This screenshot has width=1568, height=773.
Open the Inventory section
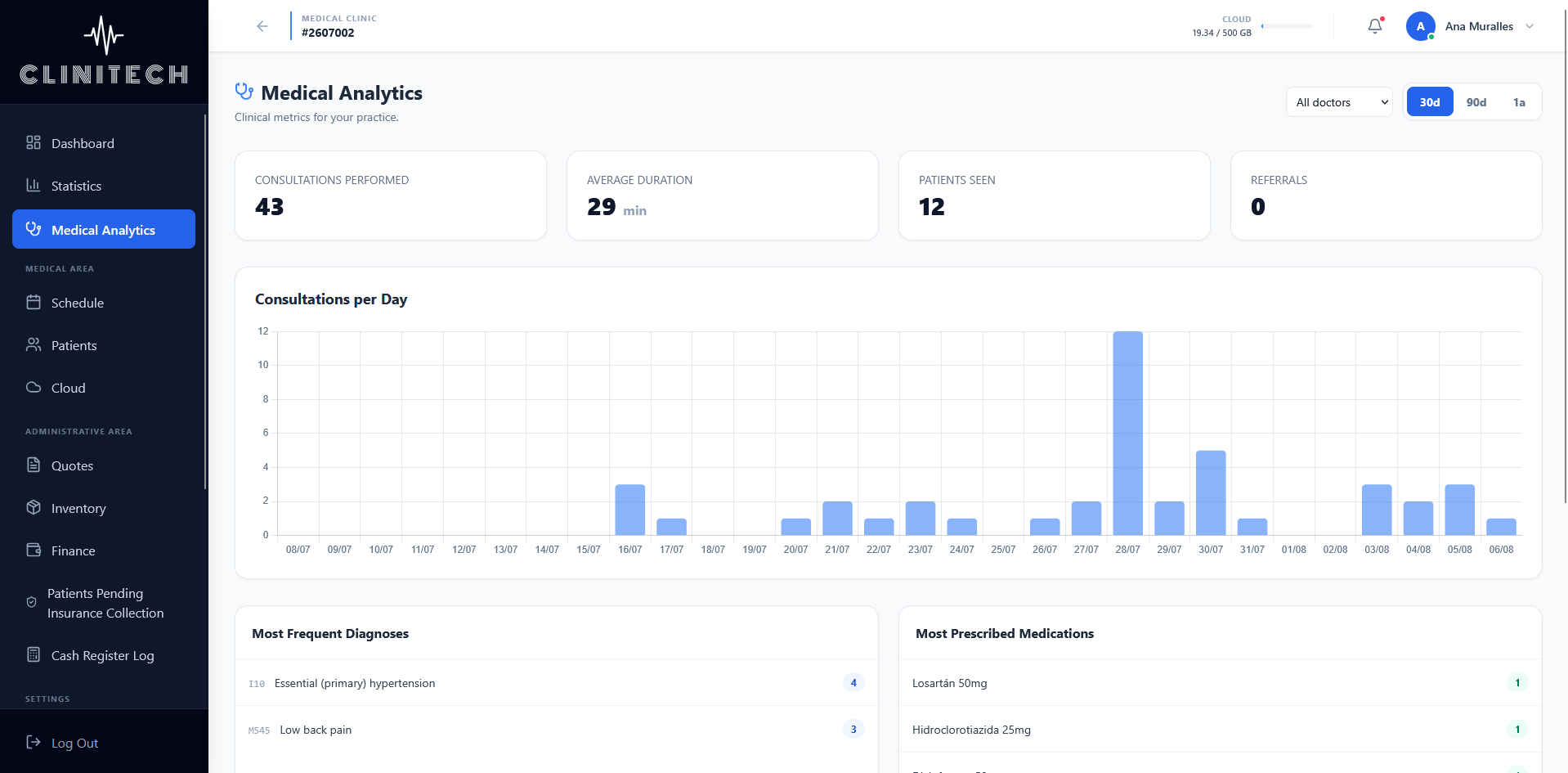pyautogui.click(x=104, y=508)
